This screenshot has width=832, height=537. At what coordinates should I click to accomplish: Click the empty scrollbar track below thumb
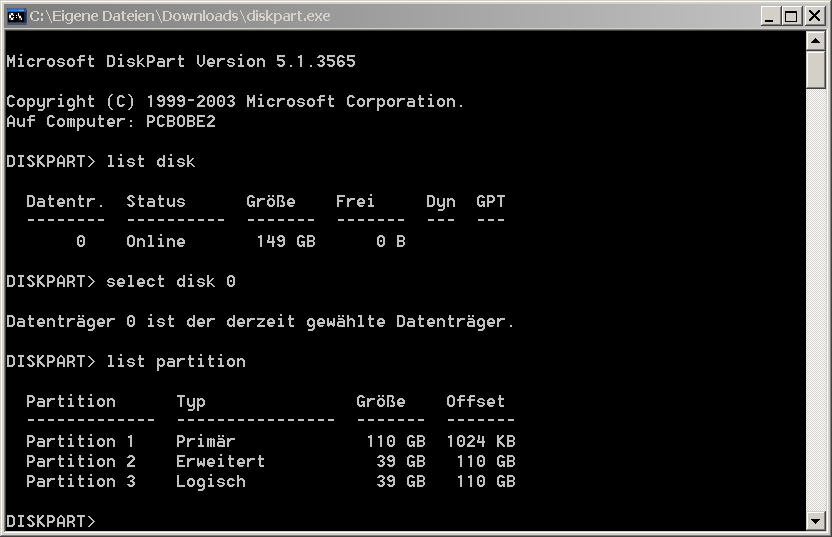[816, 300]
